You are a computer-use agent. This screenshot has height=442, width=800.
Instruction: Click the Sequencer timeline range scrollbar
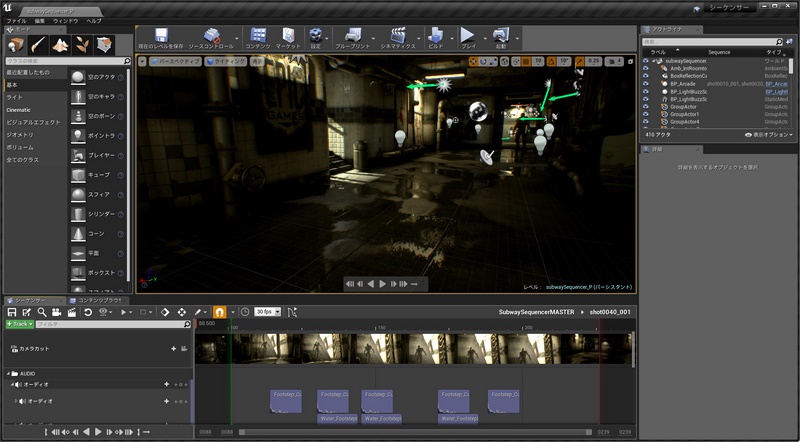click(415, 432)
